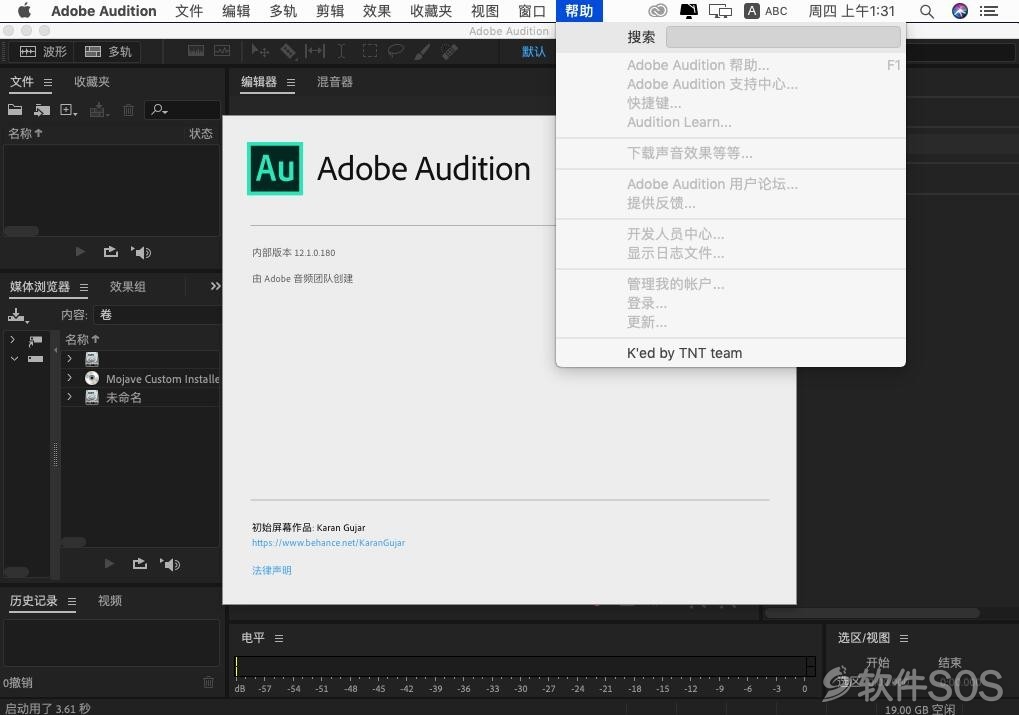Click the level meter bar
This screenshot has width=1019, height=715.
pos(525,666)
